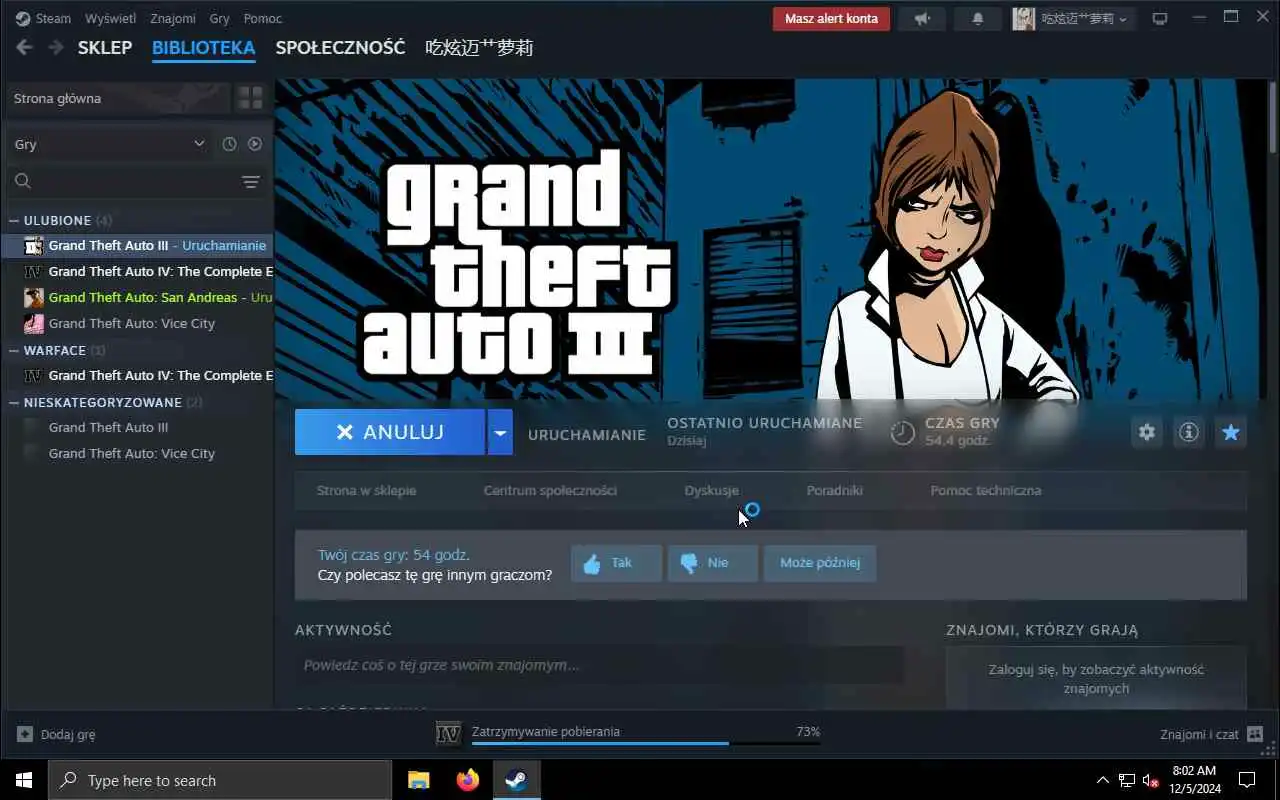The image size is (1280, 800).
Task: Open the profile name tab
Action: (x=479, y=47)
